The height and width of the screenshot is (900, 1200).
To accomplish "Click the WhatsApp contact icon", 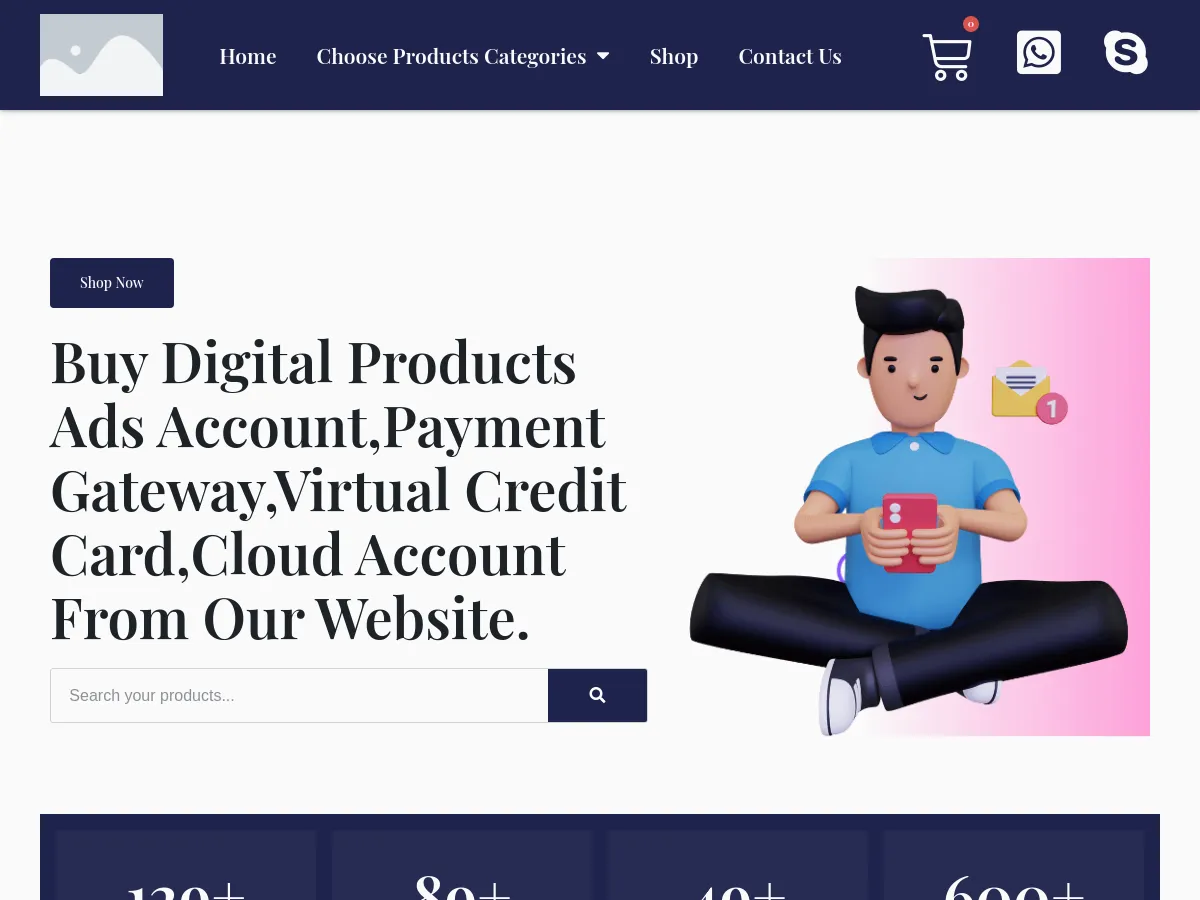I will click(x=1039, y=52).
